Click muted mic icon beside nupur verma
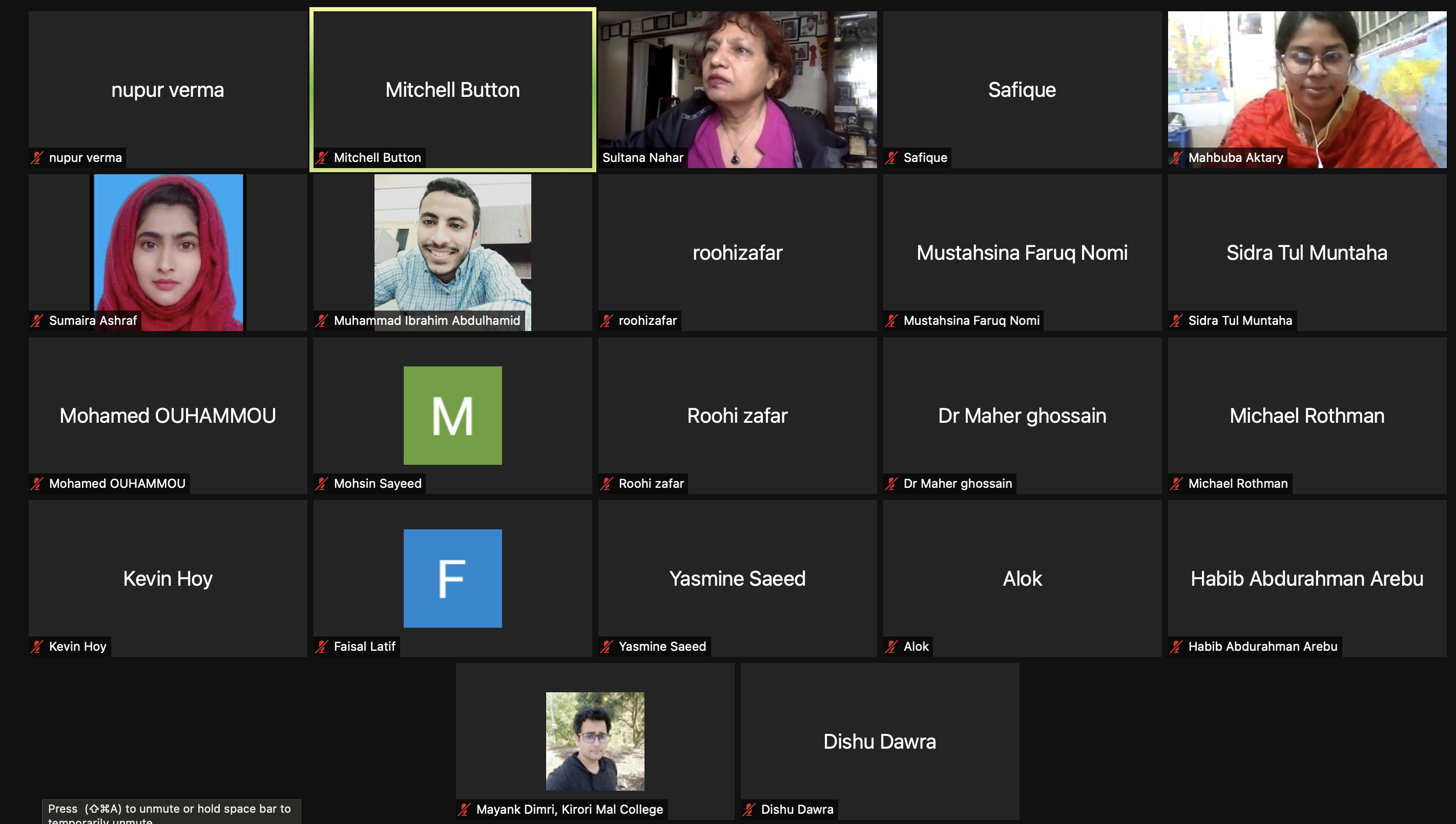The height and width of the screenshot is (824, 1456). point(37,158)
